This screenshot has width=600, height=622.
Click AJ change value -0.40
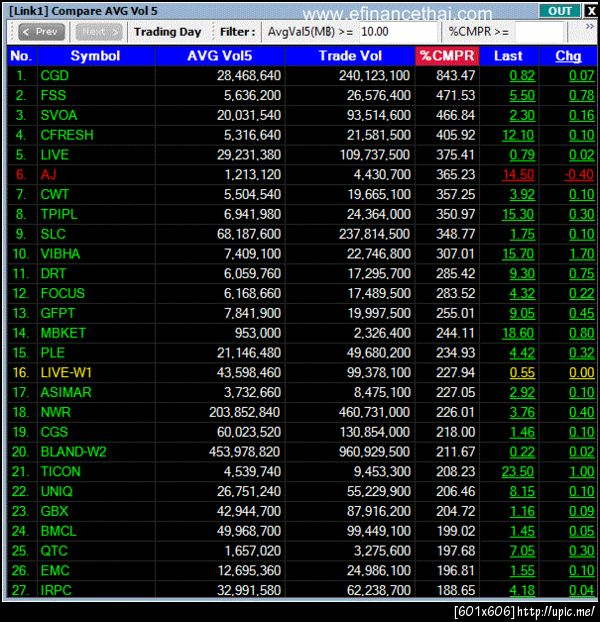point(579,175)
